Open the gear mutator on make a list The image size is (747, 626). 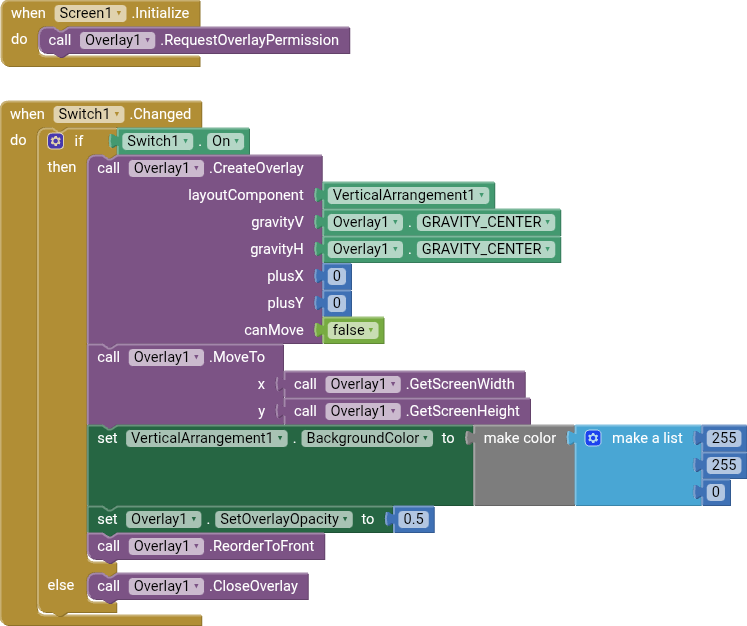coord(593,438)
